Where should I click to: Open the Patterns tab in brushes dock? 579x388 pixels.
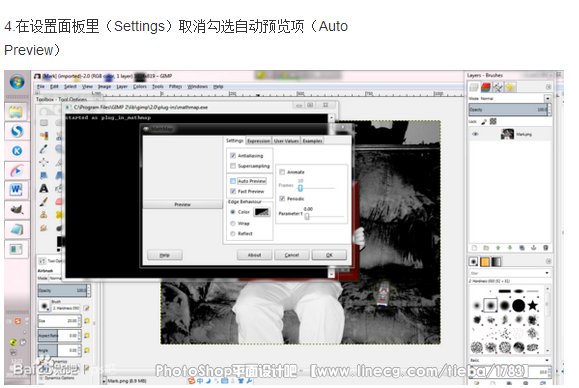pyautogui.click(x=485, y=262)
